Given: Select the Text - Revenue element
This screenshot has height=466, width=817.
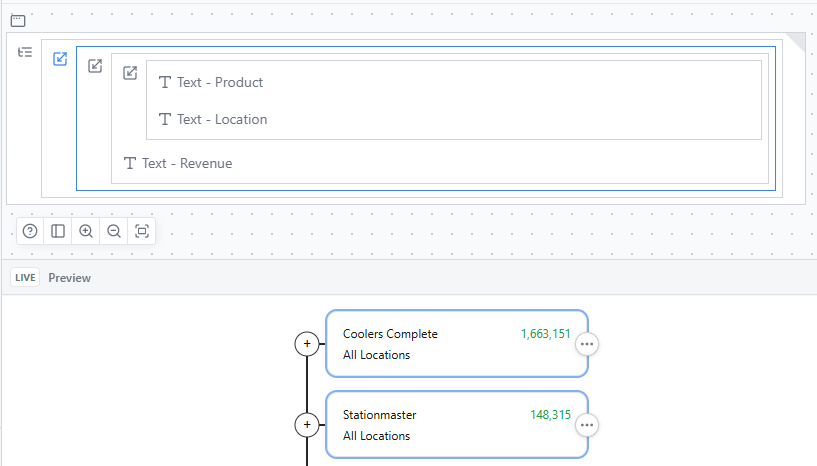Looking at the screenshot, I should [186, 163].
